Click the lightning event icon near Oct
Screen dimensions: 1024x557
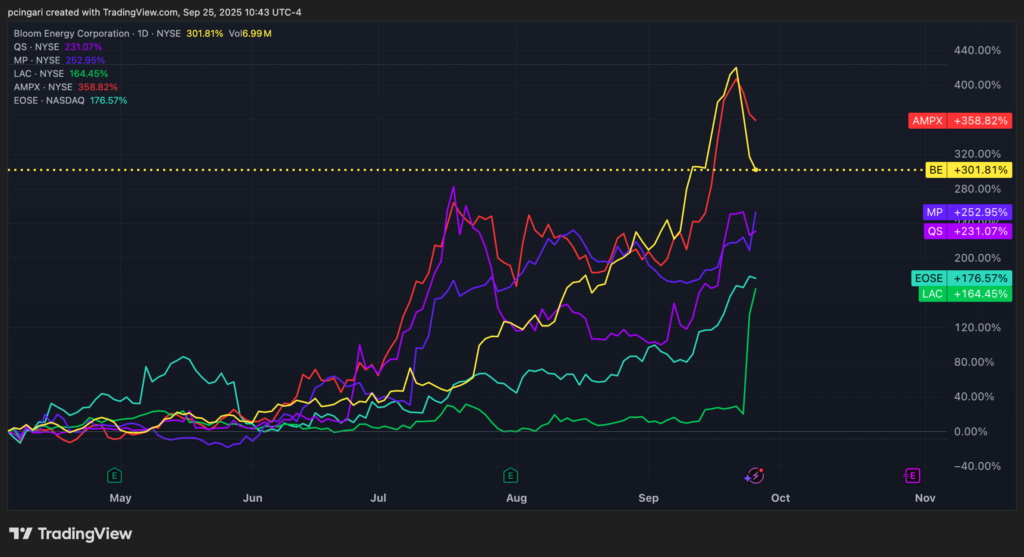pos(757,475)
